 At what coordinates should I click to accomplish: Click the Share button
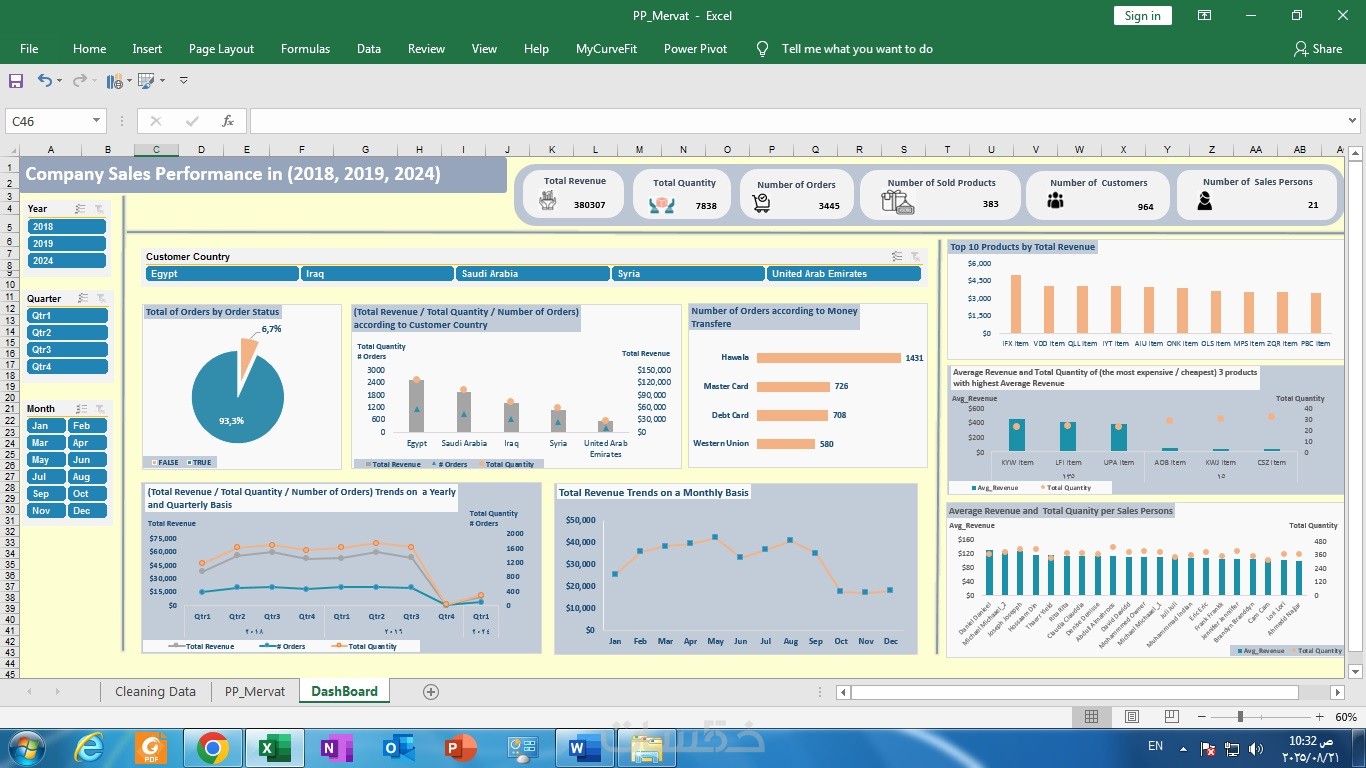point(1318,48)
